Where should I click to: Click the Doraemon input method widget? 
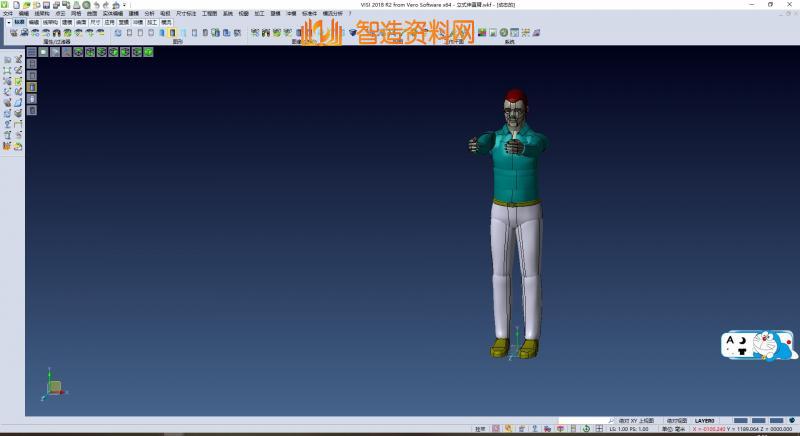(758, 345)
